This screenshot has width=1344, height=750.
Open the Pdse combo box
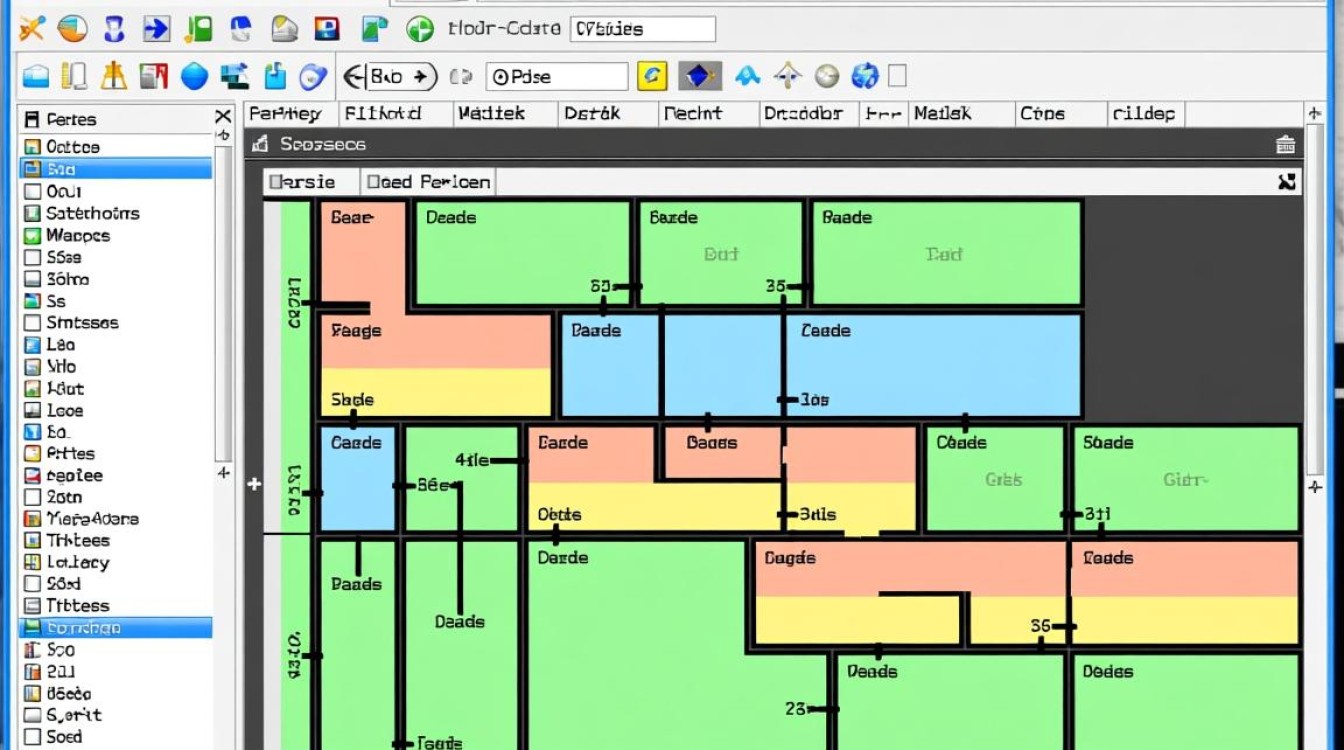(557, 76)
